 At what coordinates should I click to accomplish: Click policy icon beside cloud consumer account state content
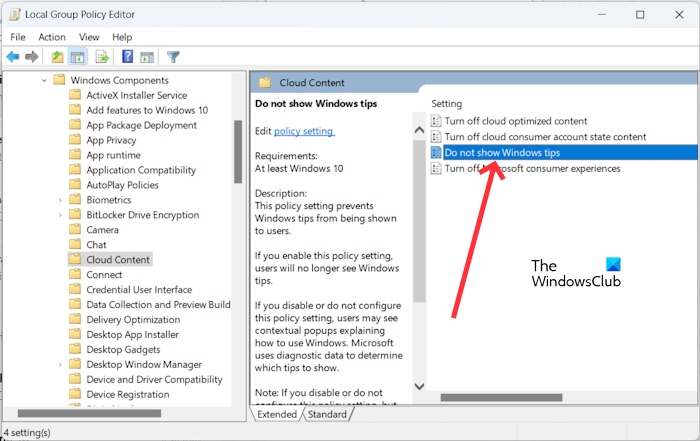436,137
